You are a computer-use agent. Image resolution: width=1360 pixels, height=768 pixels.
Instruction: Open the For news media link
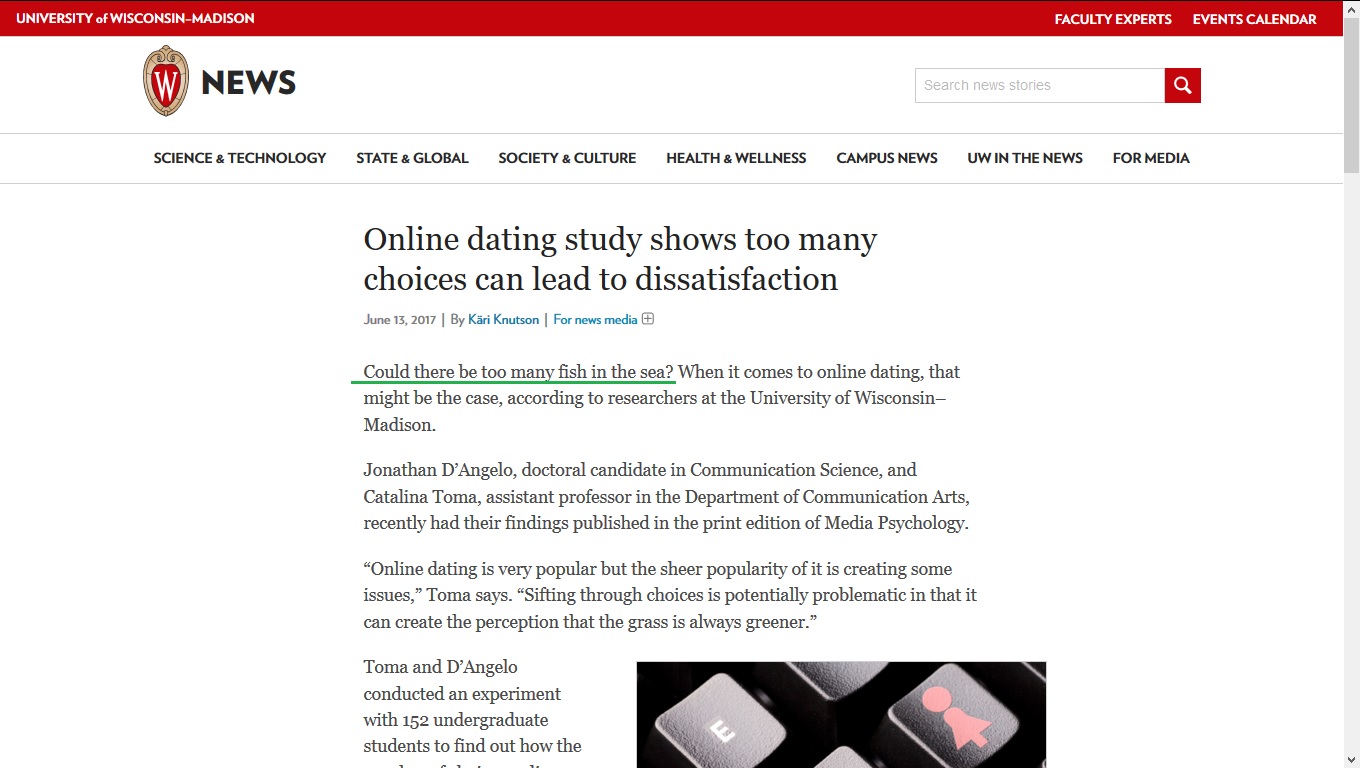595,320
